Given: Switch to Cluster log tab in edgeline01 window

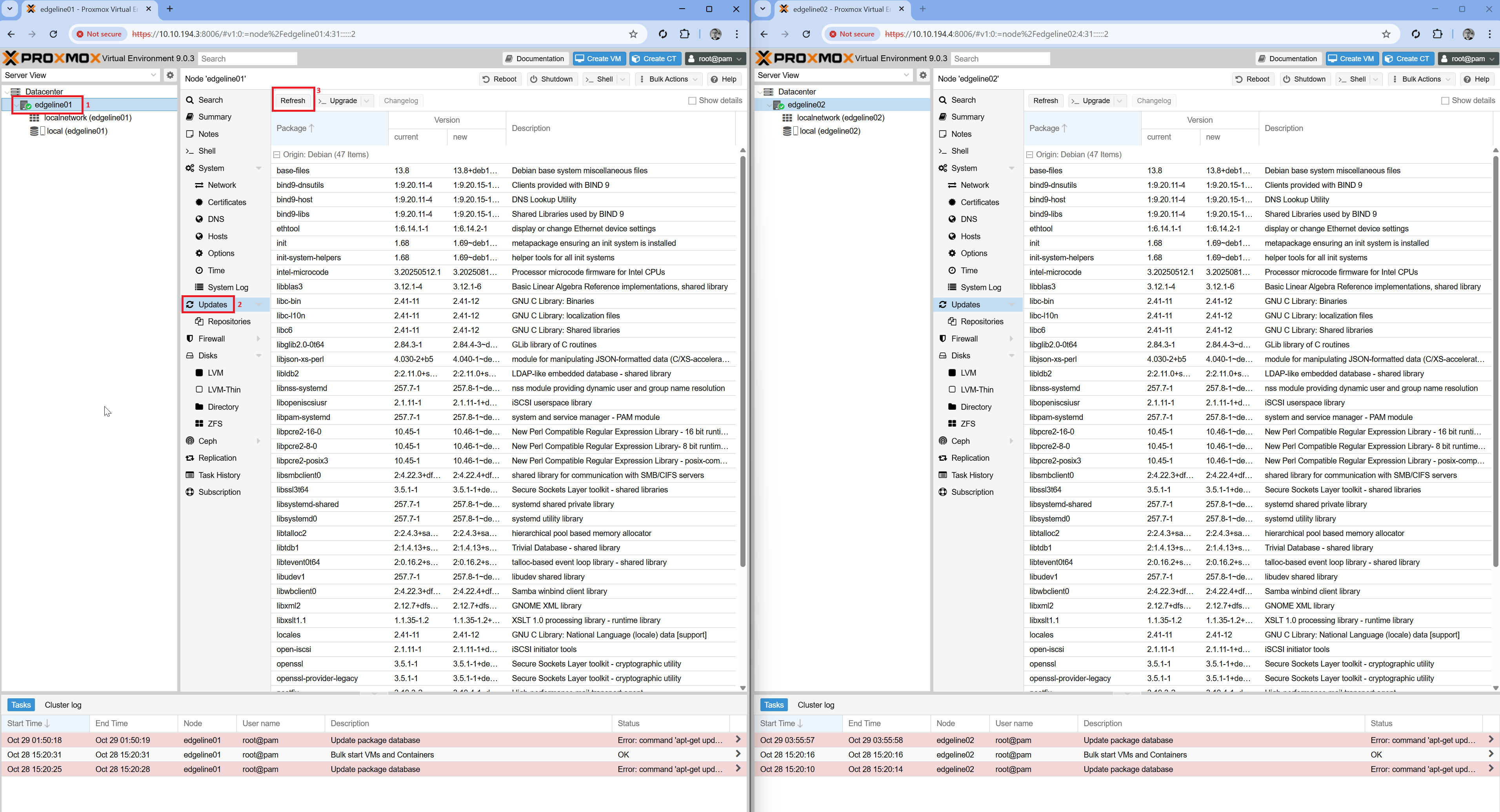Looking at the screenshot, I should click(64, 705).
